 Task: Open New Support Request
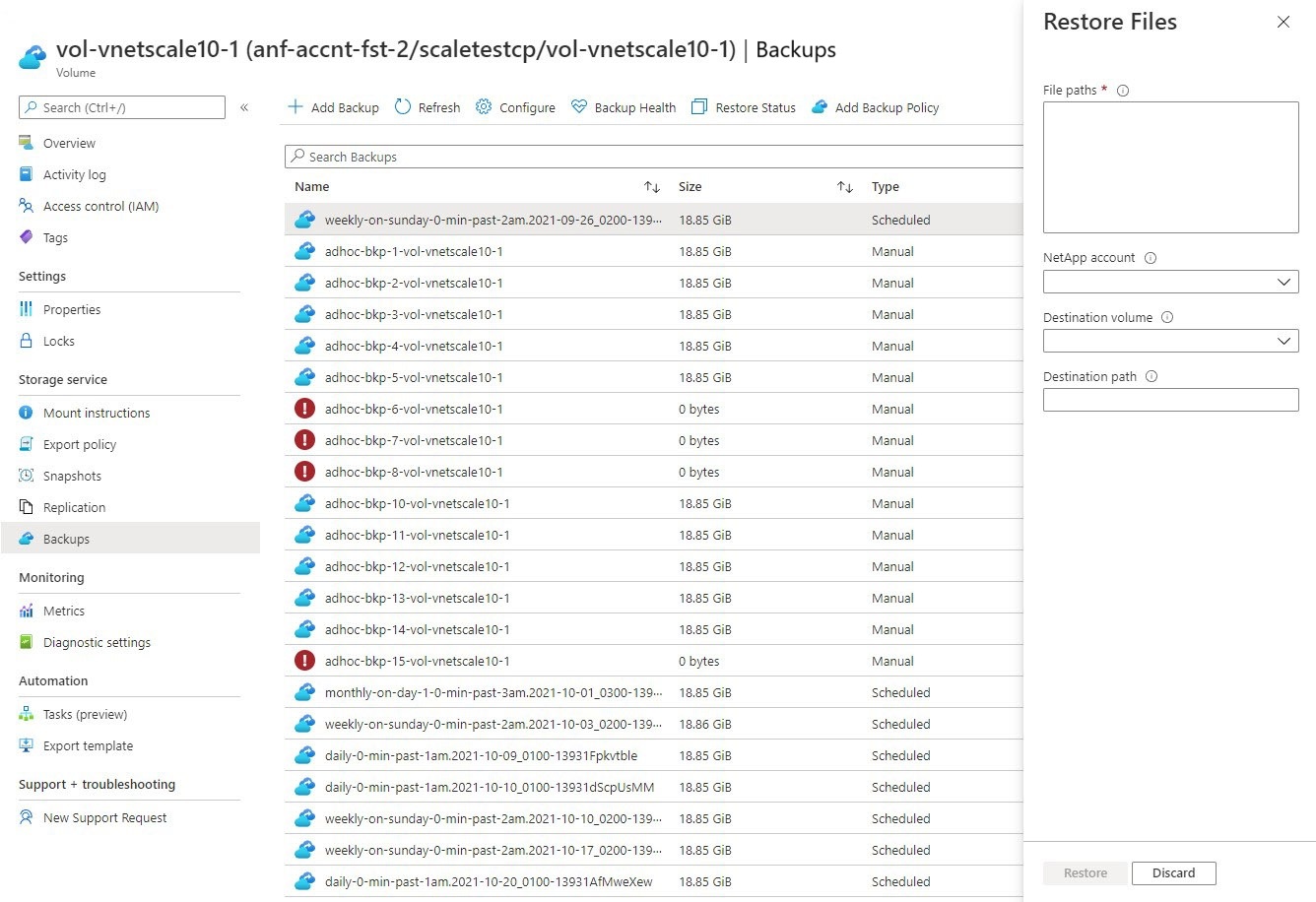(x=104, y=817)
